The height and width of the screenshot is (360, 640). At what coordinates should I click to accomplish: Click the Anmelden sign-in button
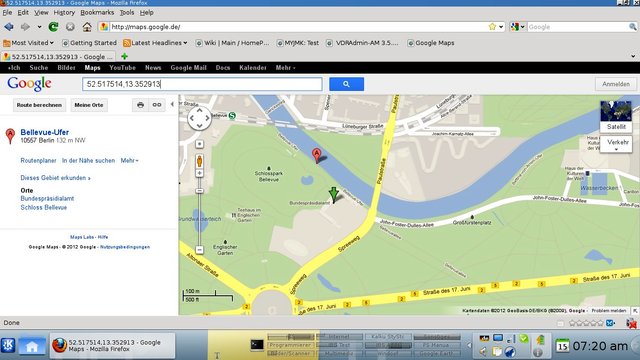[616, 84]
